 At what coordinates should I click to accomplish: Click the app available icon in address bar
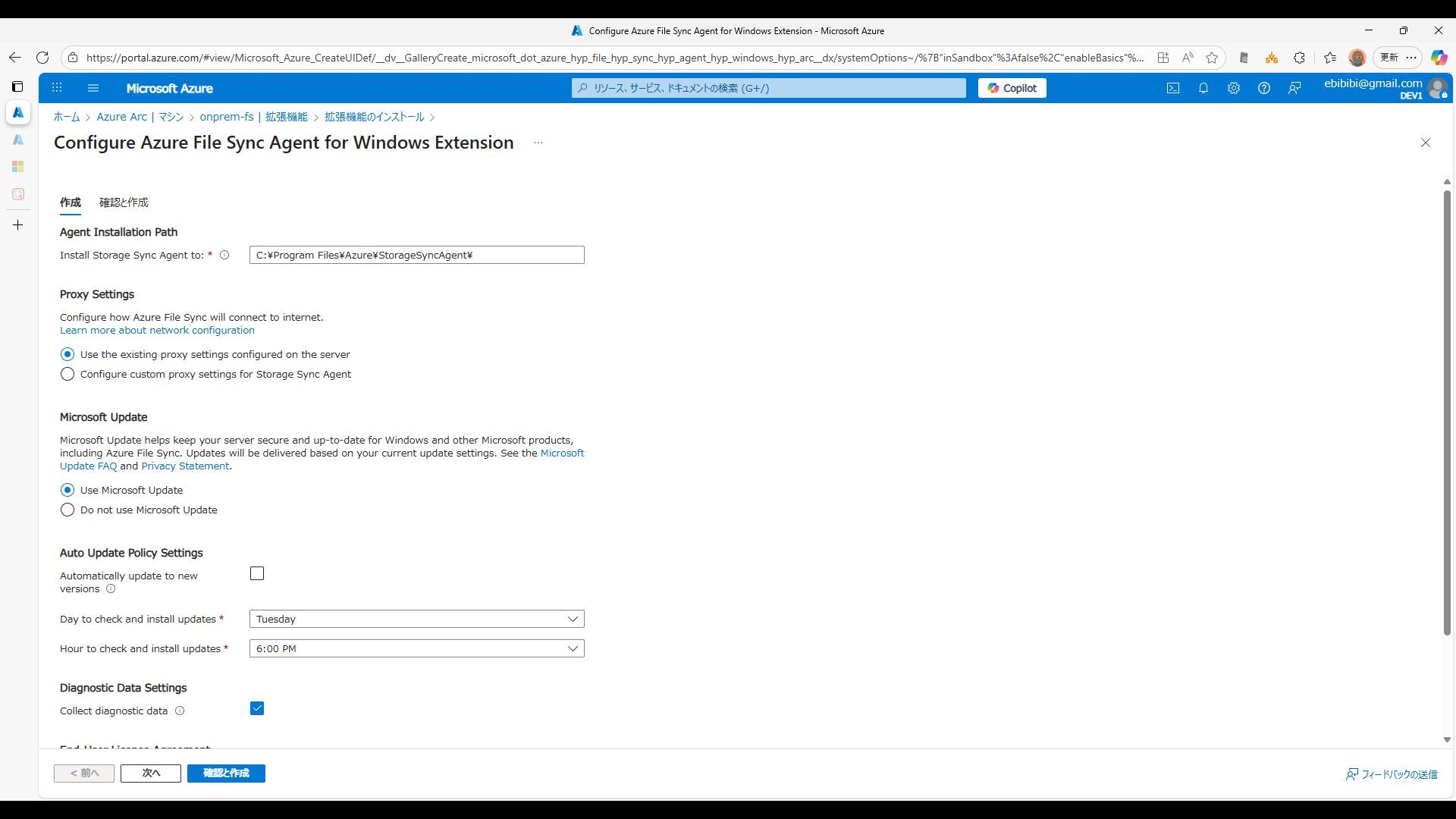click(1163, 58)
